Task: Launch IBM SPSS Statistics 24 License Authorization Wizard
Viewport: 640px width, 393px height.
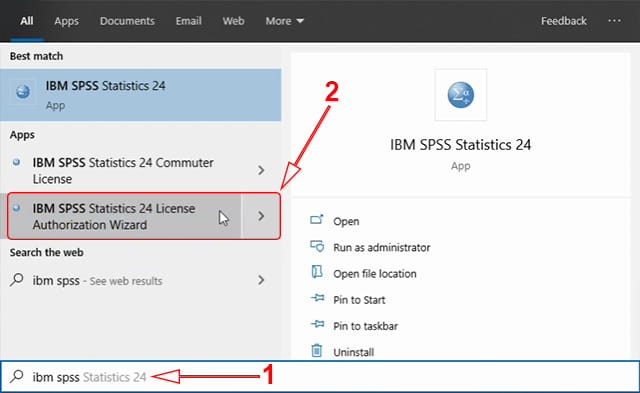Action: [x=124, y=216]
